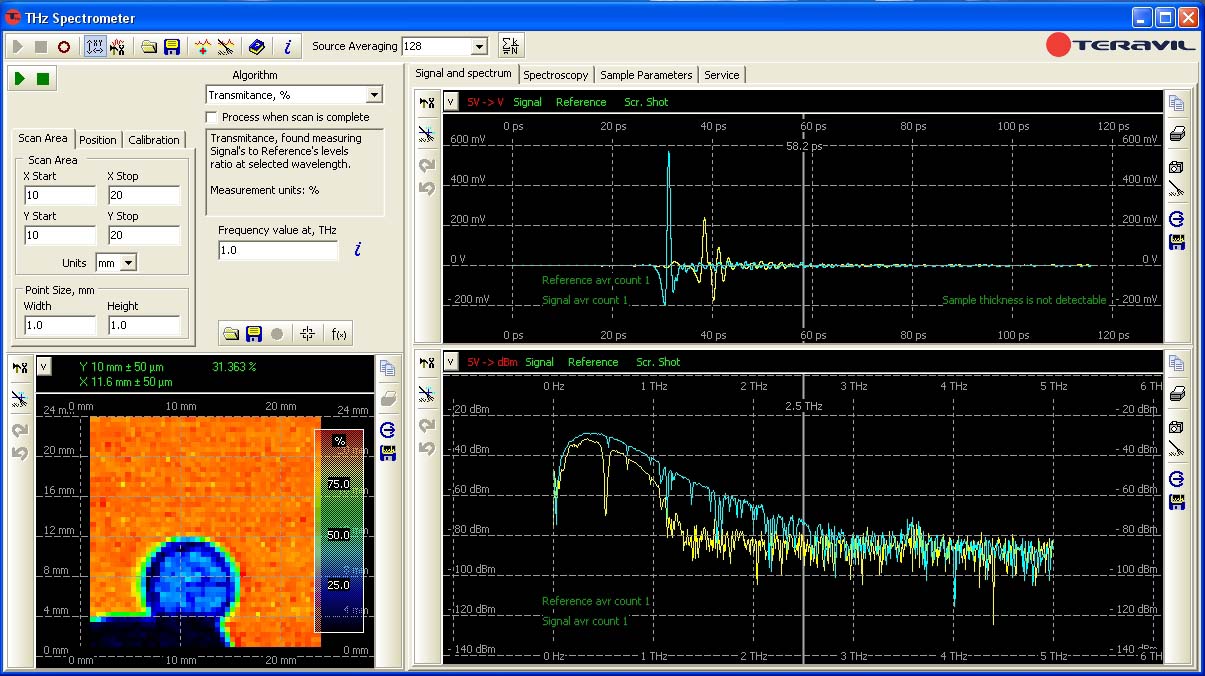Screen dimensions: 1205x676
Task: Open the Source Averaging dropdown
Action: point(479,47)
